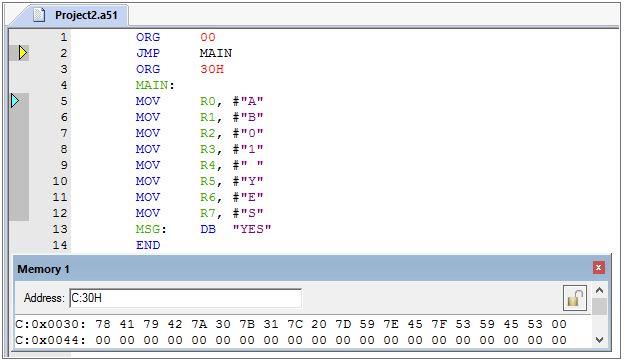Click the 00 operand on line 1
The width and height of the screenshot is (627, 360).
click(208, 37)
